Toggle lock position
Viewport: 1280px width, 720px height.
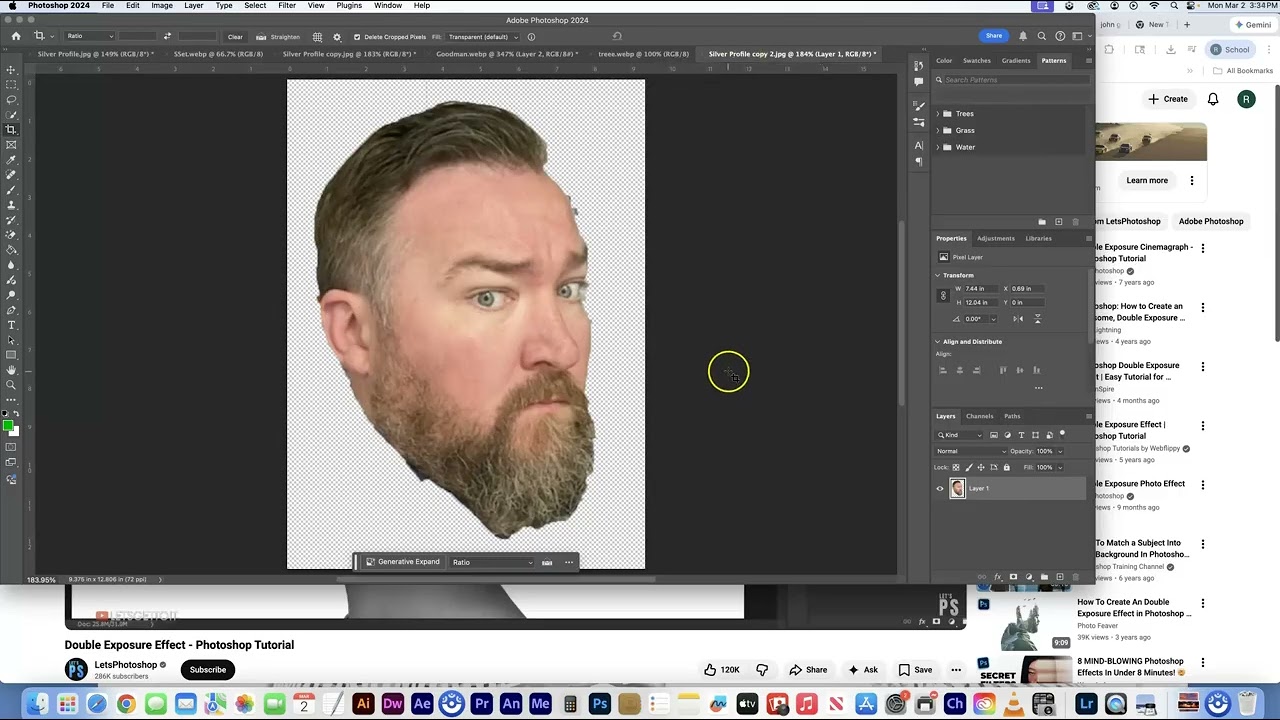click(x=981, y=468)
